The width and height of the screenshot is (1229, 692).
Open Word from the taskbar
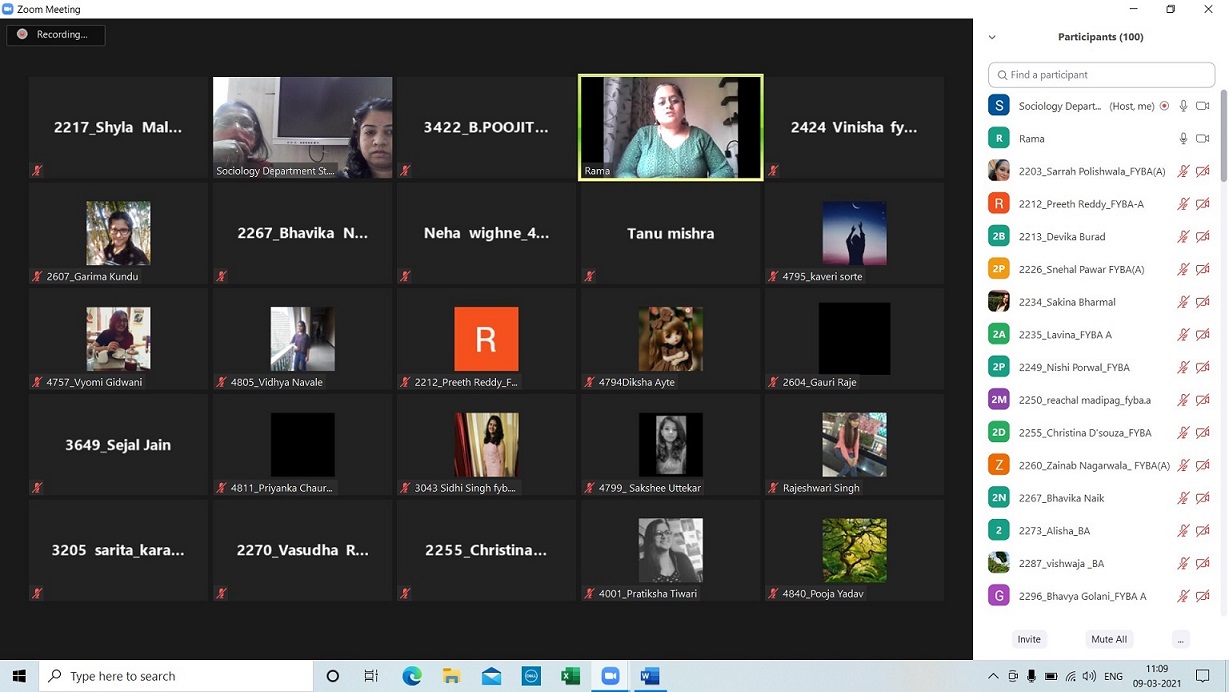[649, 676]
